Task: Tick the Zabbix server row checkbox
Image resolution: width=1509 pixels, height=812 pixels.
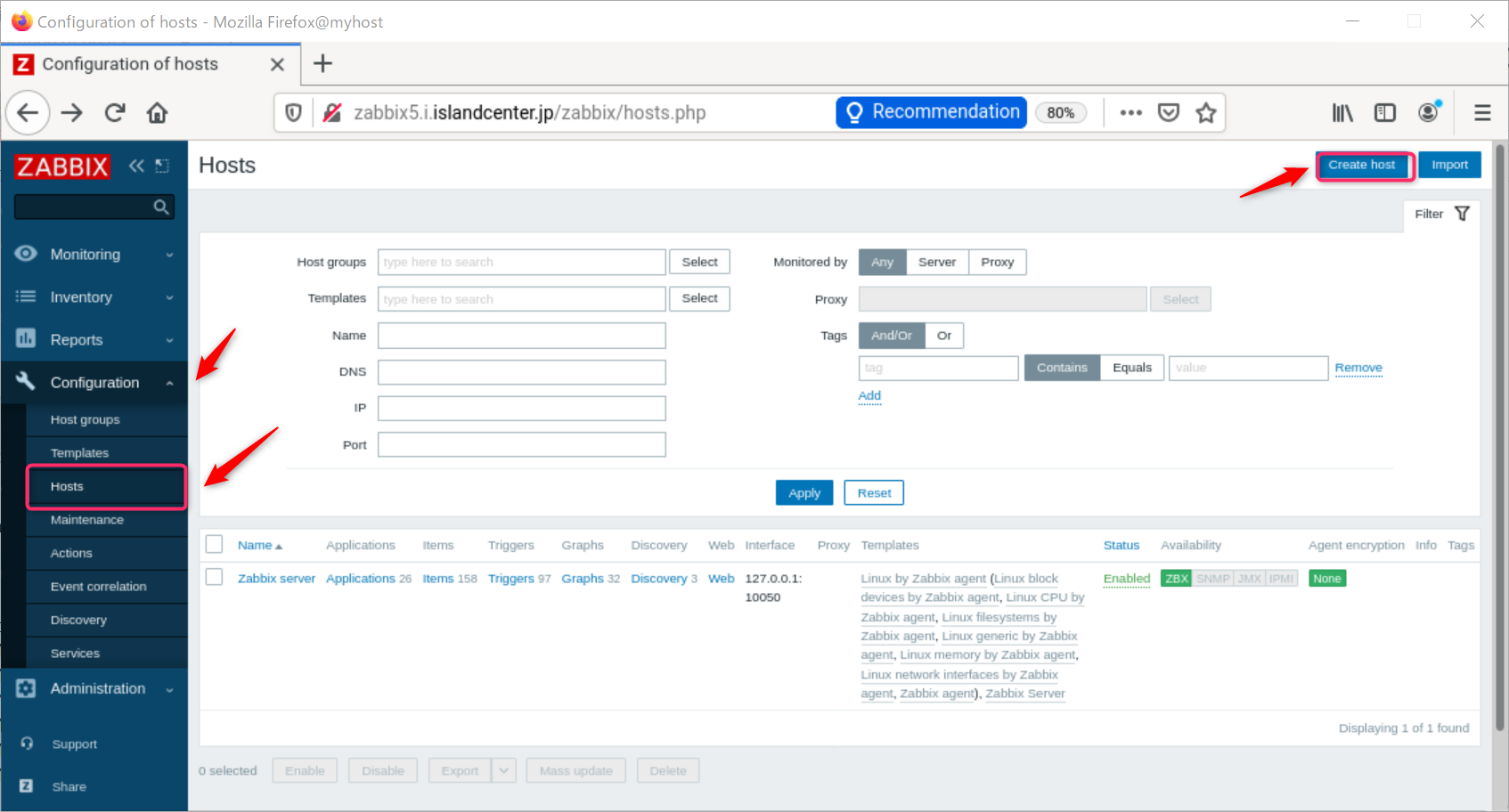Action: tap(214, 577)
